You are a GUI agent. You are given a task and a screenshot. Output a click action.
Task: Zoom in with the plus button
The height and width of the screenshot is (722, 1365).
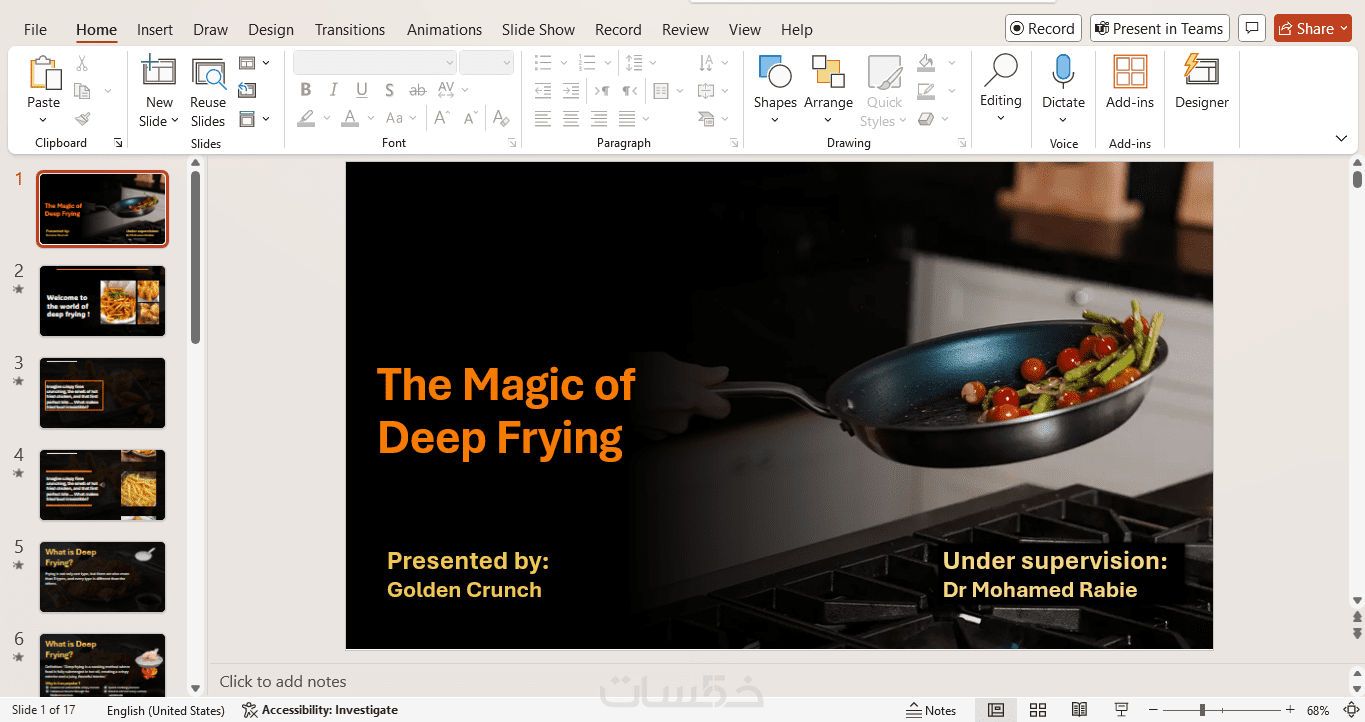click(1290, 710)
